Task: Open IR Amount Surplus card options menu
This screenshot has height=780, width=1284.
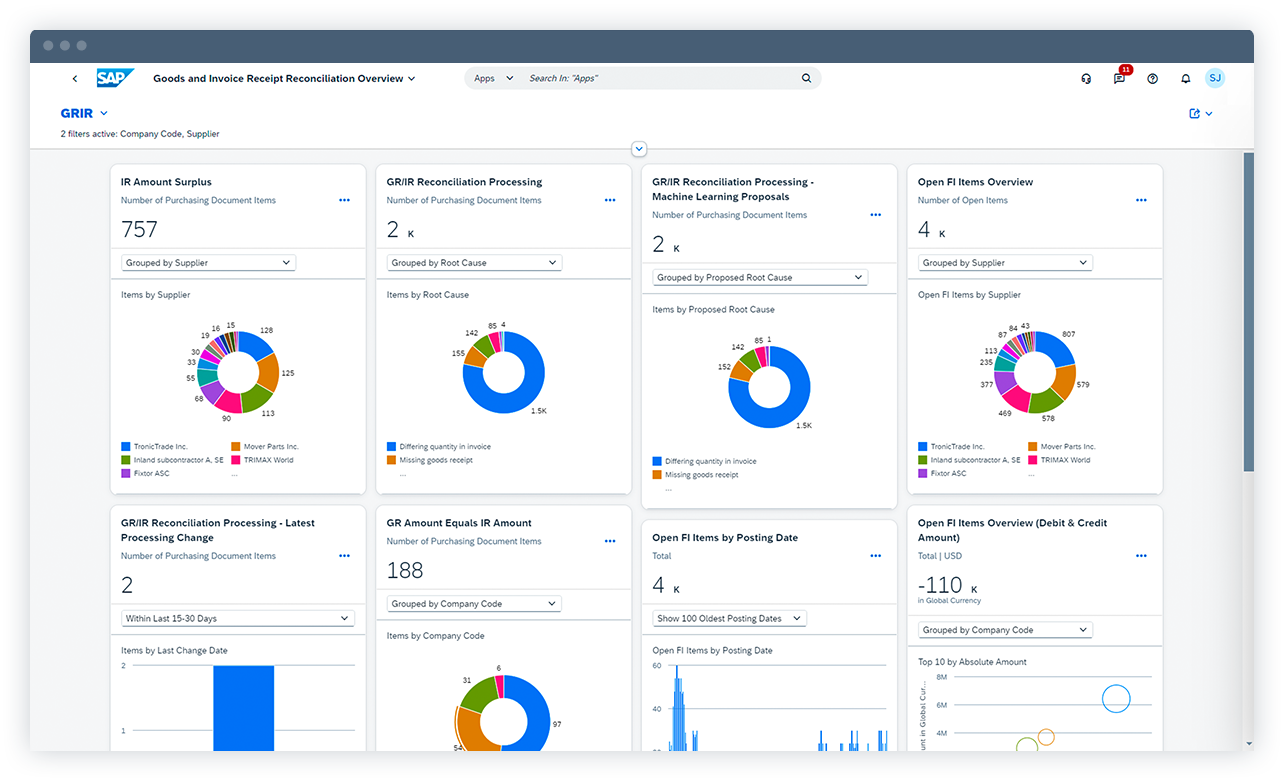Action: [344, 200]
